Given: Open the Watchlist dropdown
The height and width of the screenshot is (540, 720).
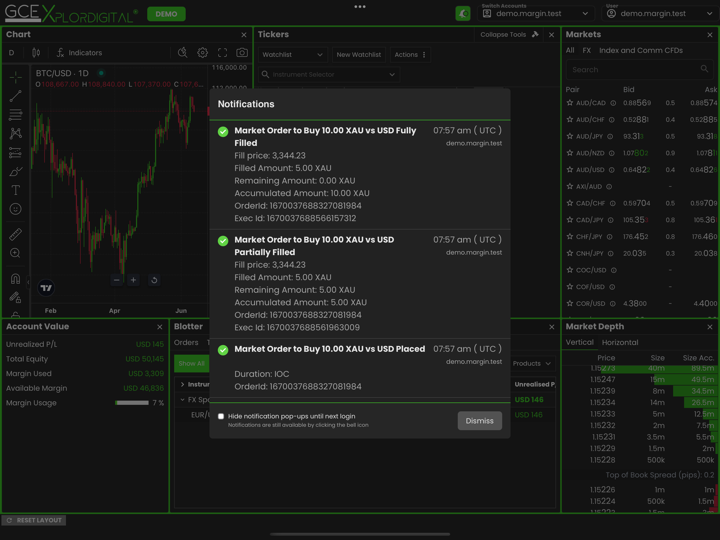Looking at the screenshot, I should pyautogui.click(x=292, y=55).
